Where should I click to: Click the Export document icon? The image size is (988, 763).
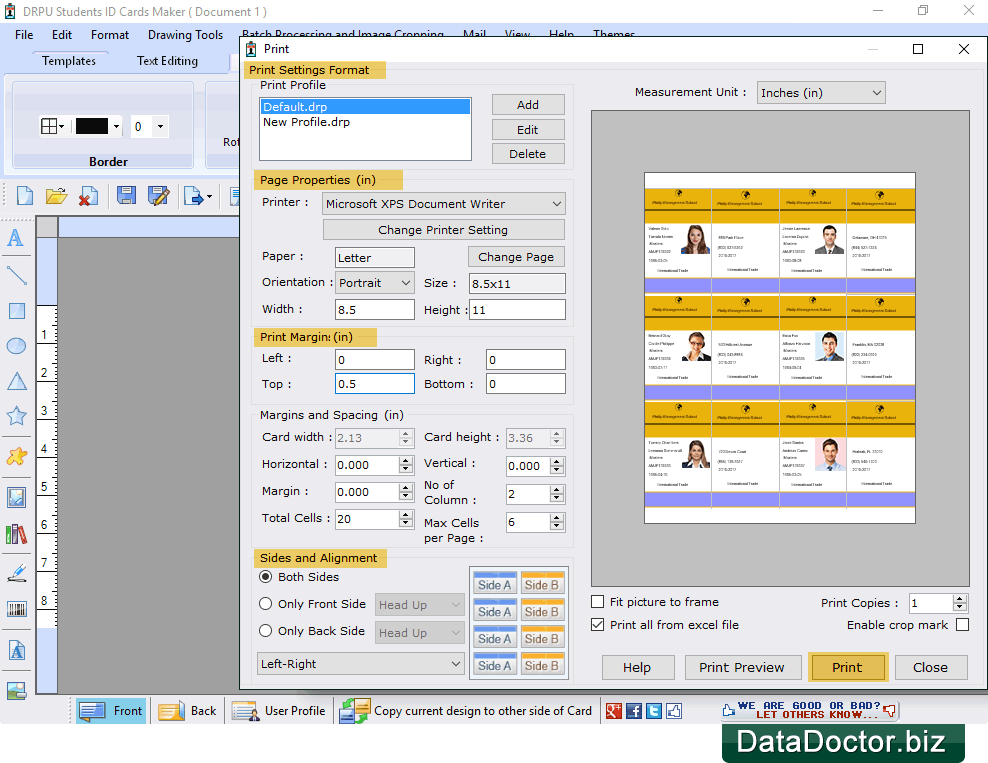(x=194, y=197)
